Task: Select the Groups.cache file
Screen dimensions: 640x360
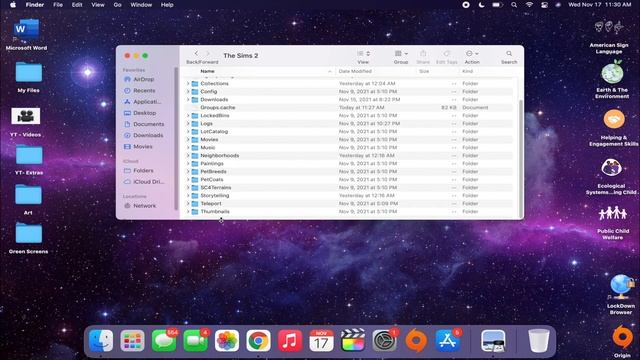Action: (349, 107)
